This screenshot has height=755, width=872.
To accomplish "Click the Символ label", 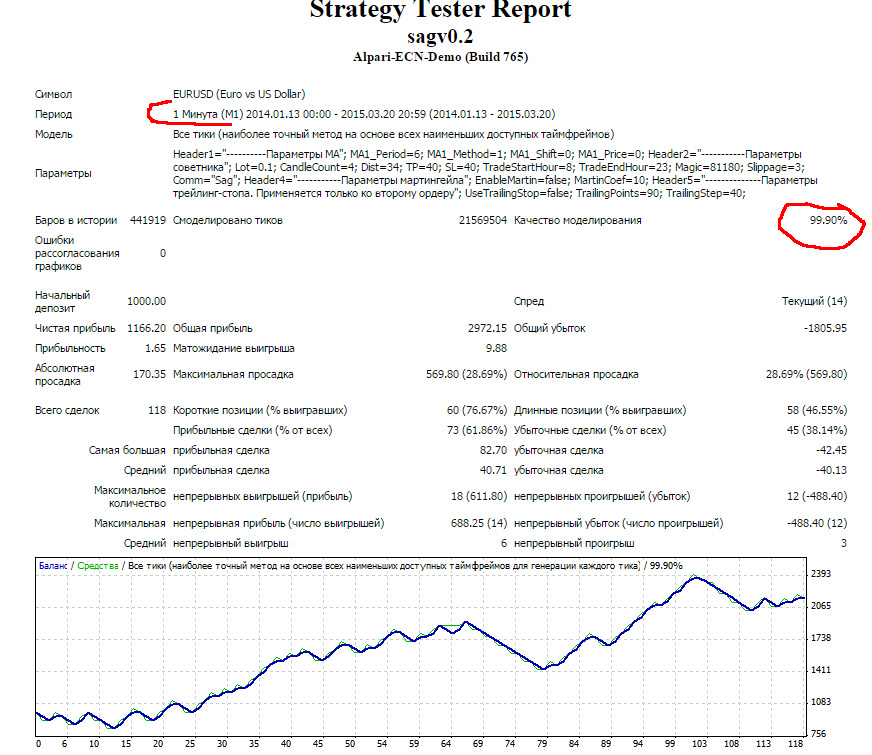I will pyautogui.click(x=53, y=94).
